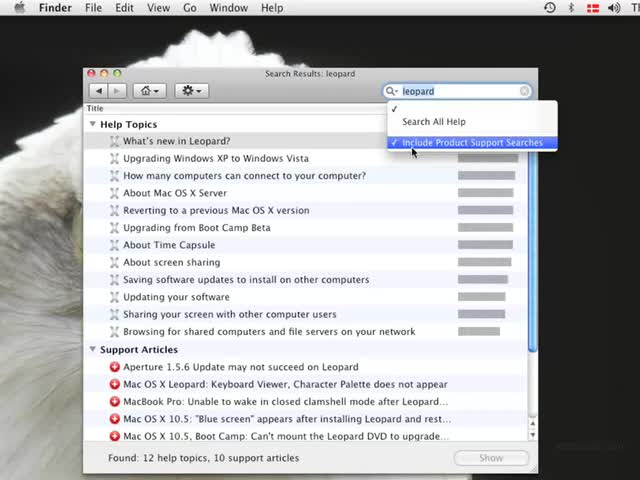Screen dimensions: 640x480
Task: Click the yellow minimize window button
Action: (104, 73)
